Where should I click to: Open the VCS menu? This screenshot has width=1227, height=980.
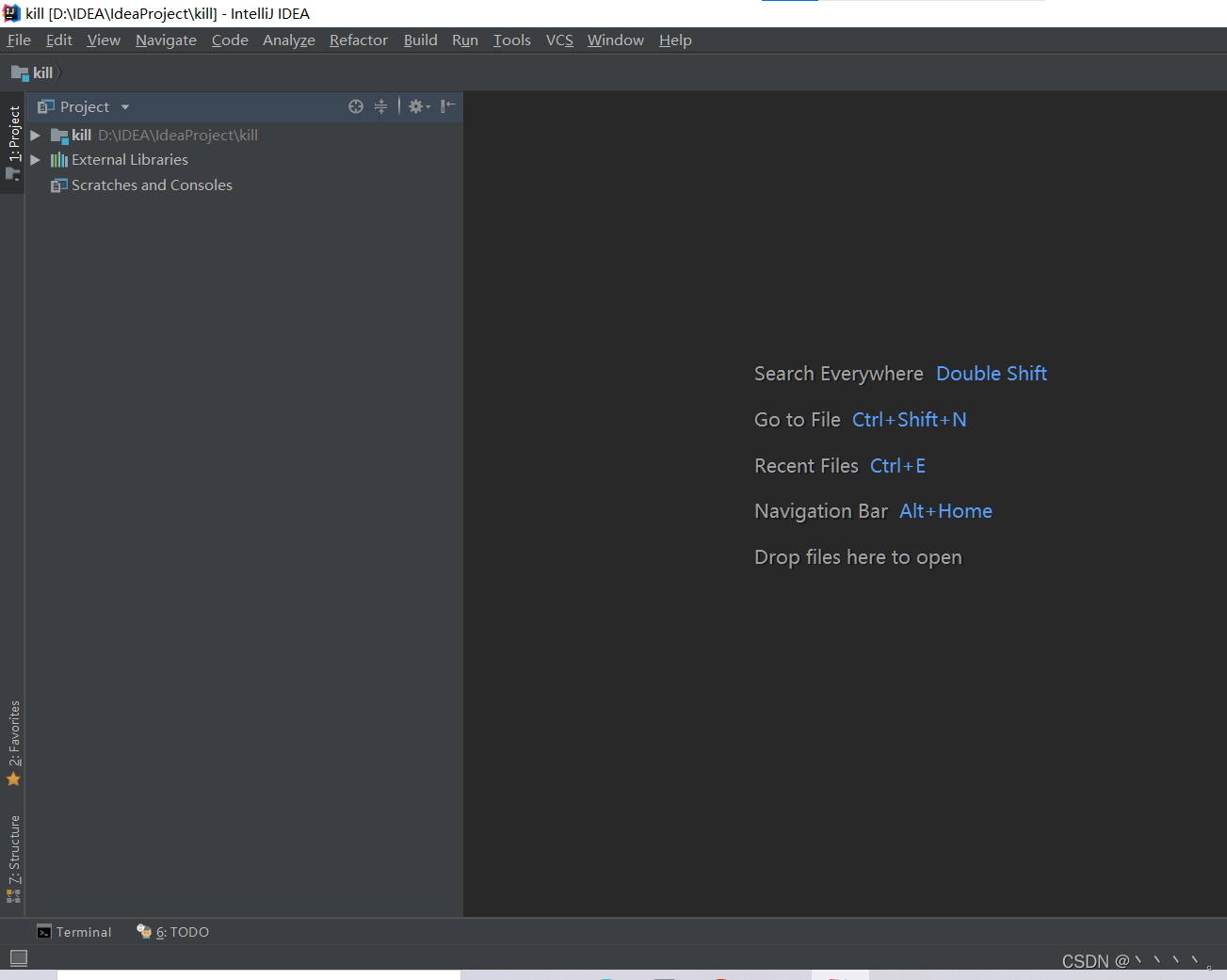coord(559,40)
